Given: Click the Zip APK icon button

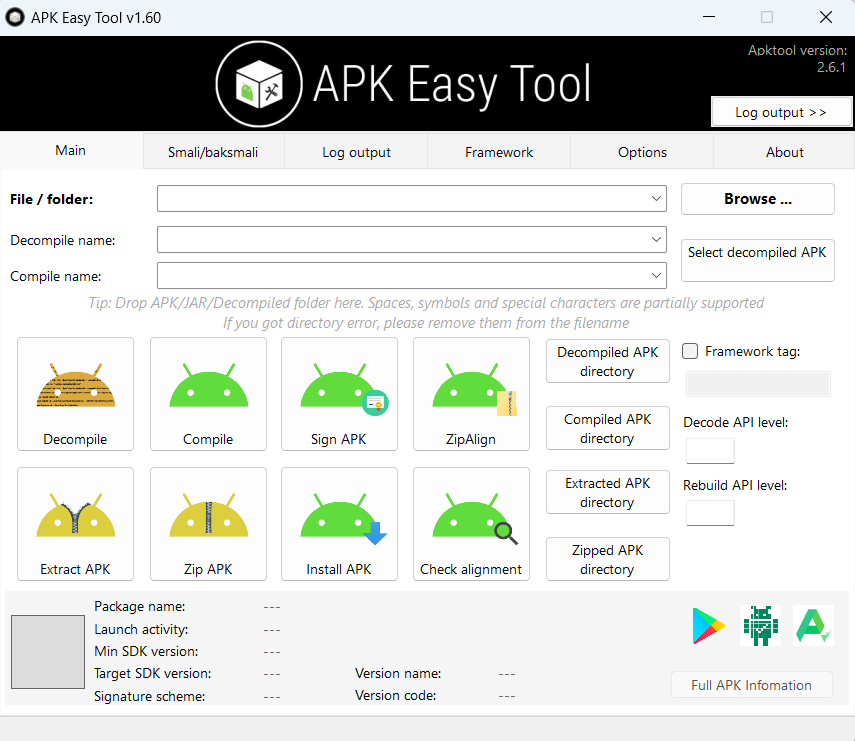Looking at the screenshot, I should pos(208,523).
